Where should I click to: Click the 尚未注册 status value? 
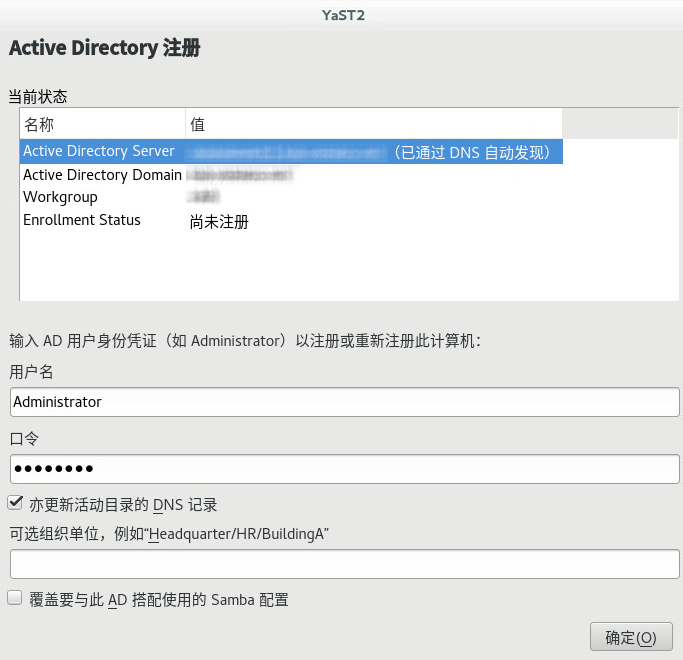tap(219, 222)
